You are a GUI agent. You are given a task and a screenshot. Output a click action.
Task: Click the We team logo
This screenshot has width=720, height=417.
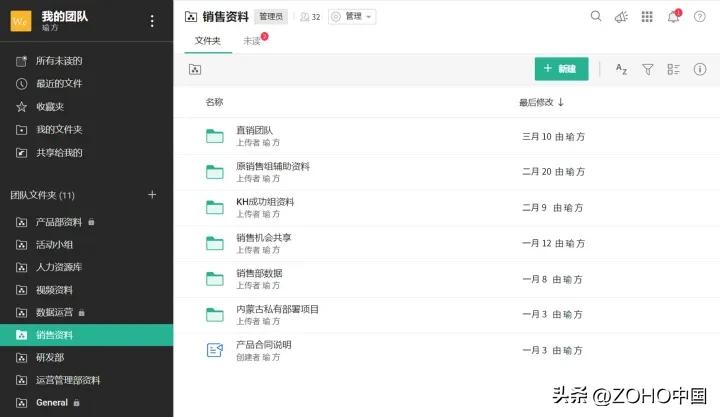click(x=21, y=21)
